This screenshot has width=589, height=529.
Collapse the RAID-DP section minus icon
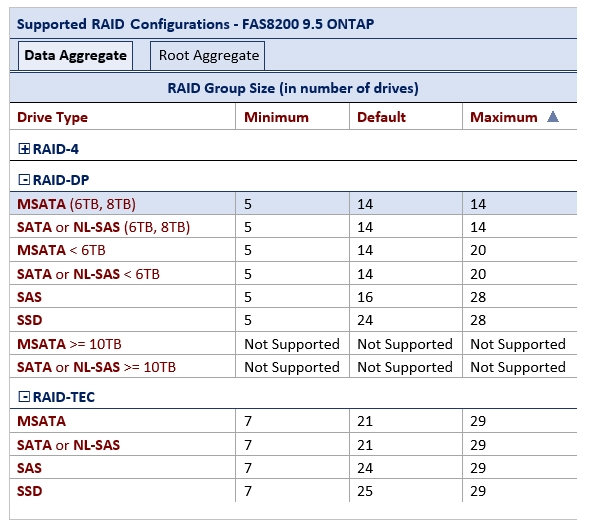click(x=24, y=180)
